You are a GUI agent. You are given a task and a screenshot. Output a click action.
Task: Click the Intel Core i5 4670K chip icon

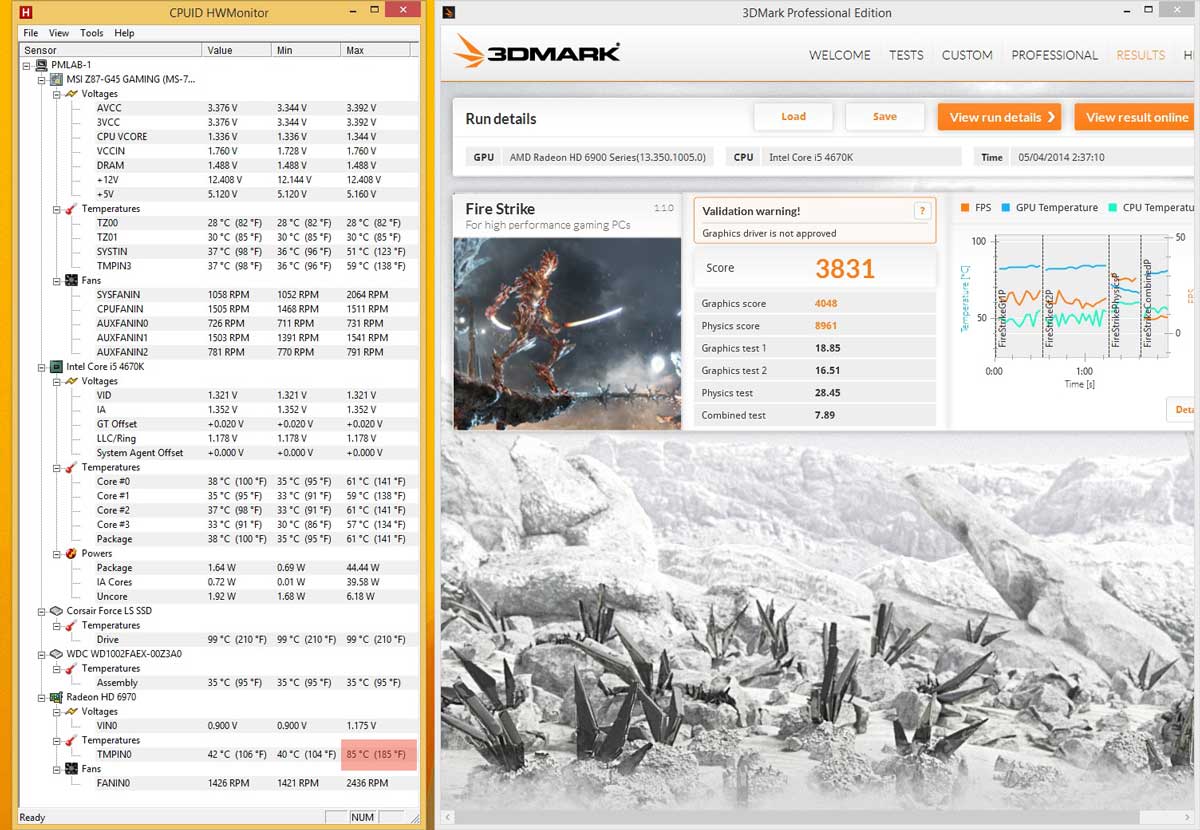coord(57,367)
